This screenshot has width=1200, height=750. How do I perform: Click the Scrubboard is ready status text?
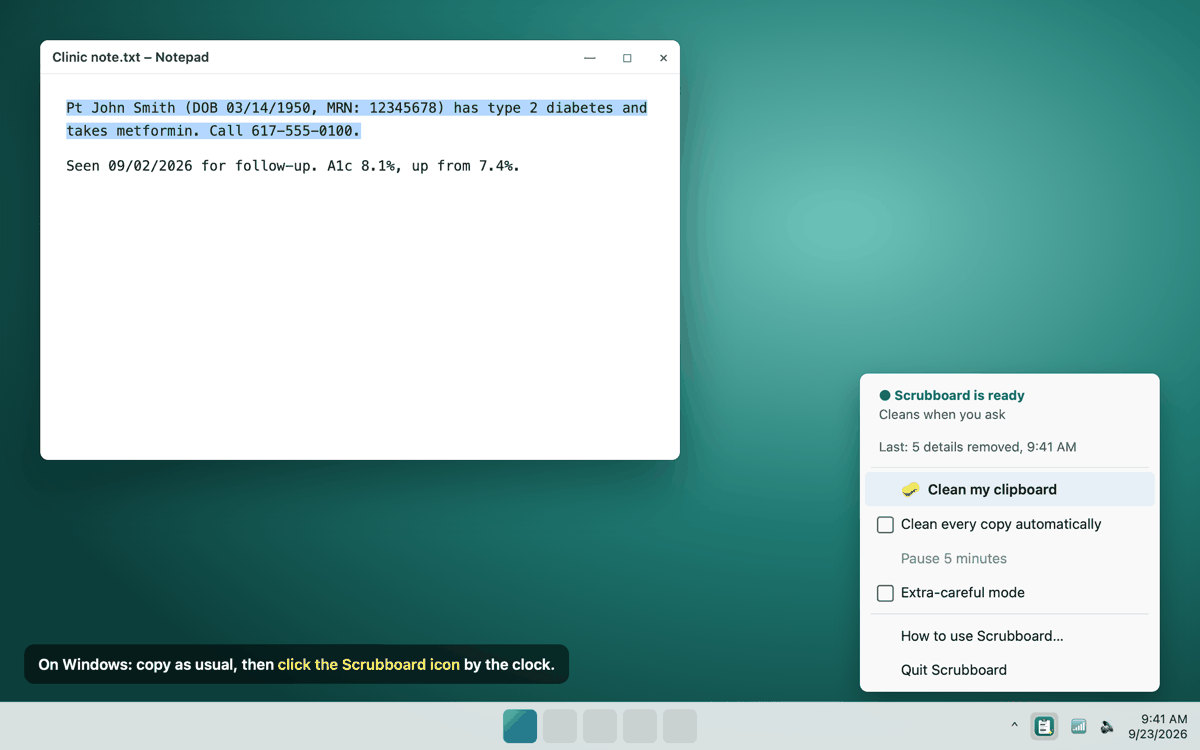pyautogui.click(x=959, y=395)
